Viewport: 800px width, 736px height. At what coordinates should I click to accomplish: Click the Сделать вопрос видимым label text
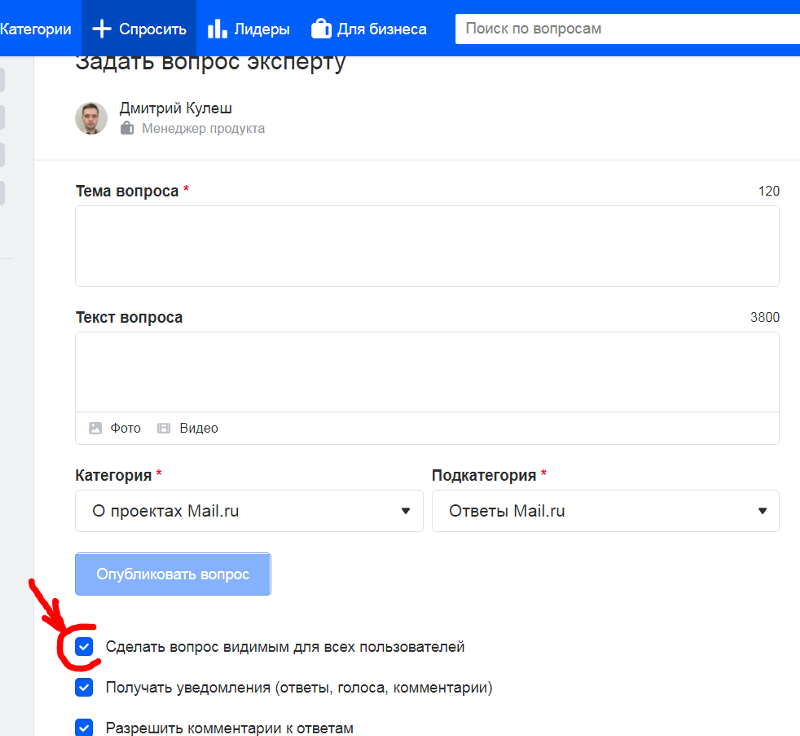click(285, 647)
